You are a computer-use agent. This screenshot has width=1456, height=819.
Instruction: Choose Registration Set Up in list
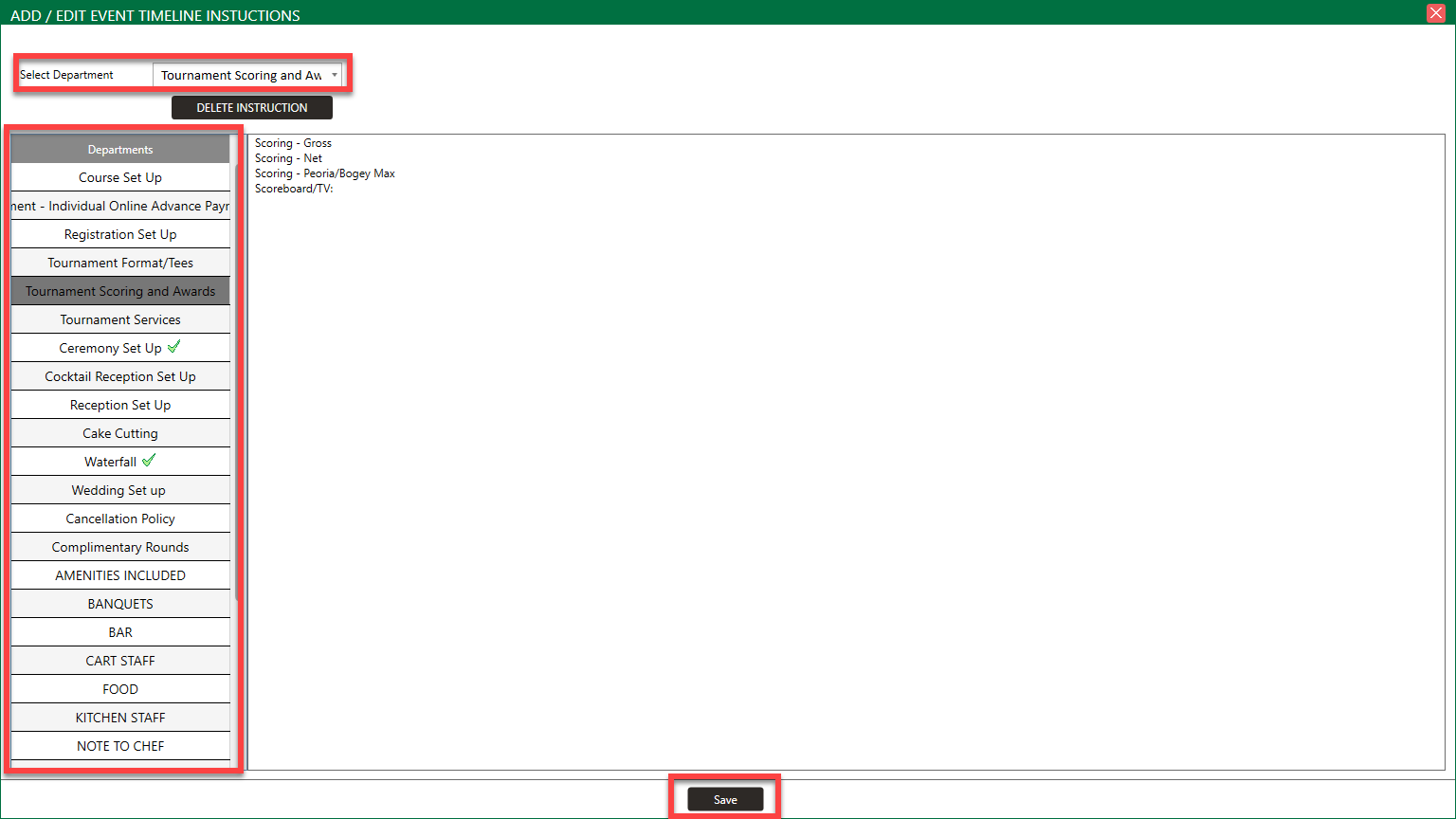[x=120, y=234]
